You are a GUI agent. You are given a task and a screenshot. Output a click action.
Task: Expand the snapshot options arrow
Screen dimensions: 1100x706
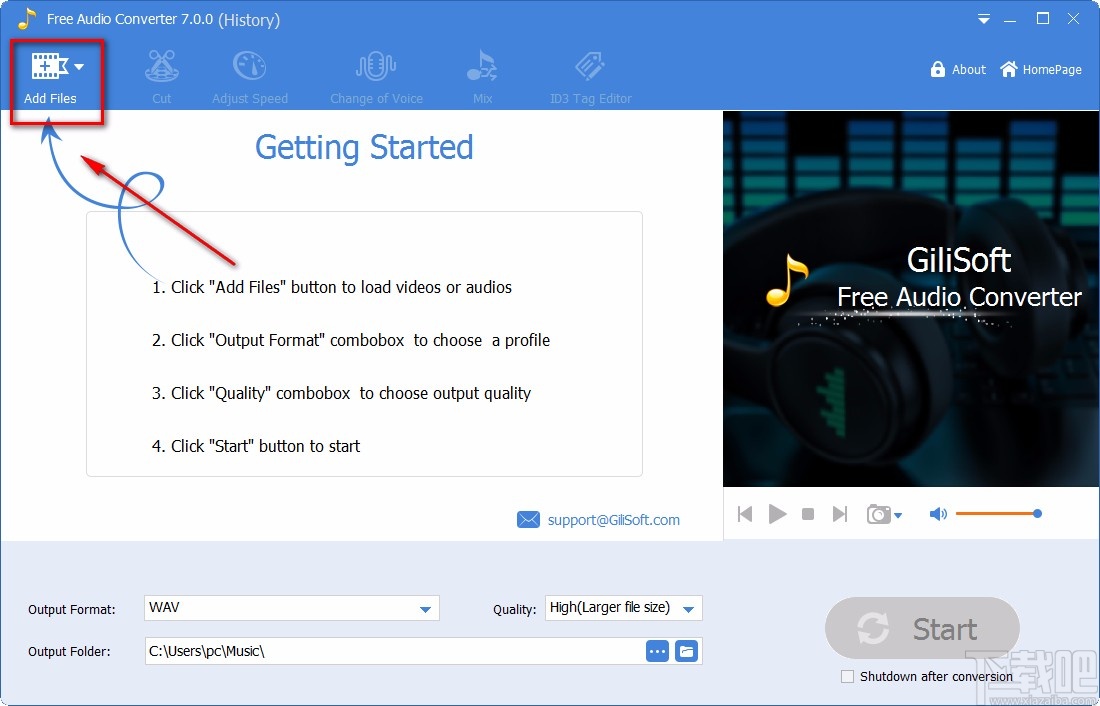click(898, 516)
